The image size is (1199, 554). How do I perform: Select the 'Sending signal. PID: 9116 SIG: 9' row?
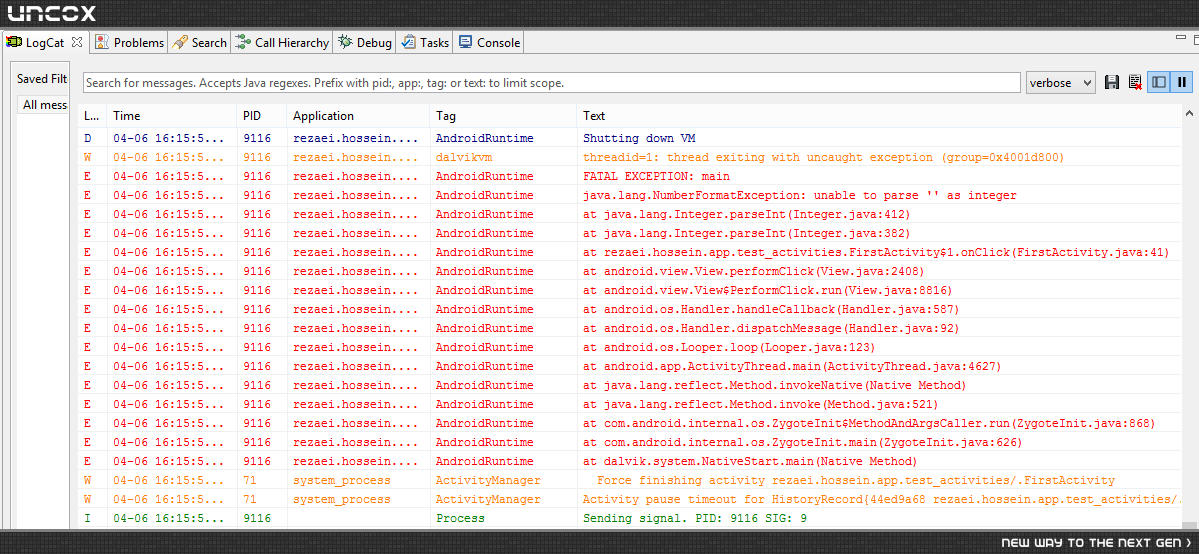pos(630,518)
